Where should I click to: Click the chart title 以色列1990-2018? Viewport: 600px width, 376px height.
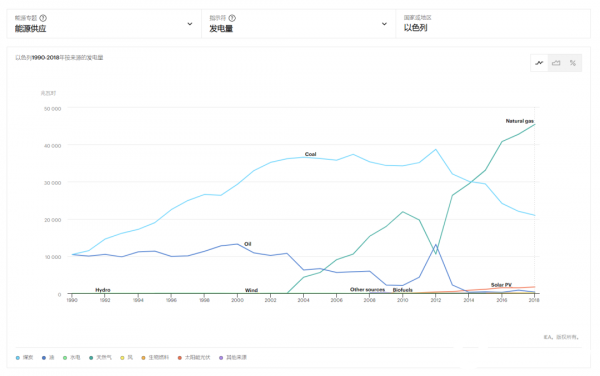tap(59, 58)
